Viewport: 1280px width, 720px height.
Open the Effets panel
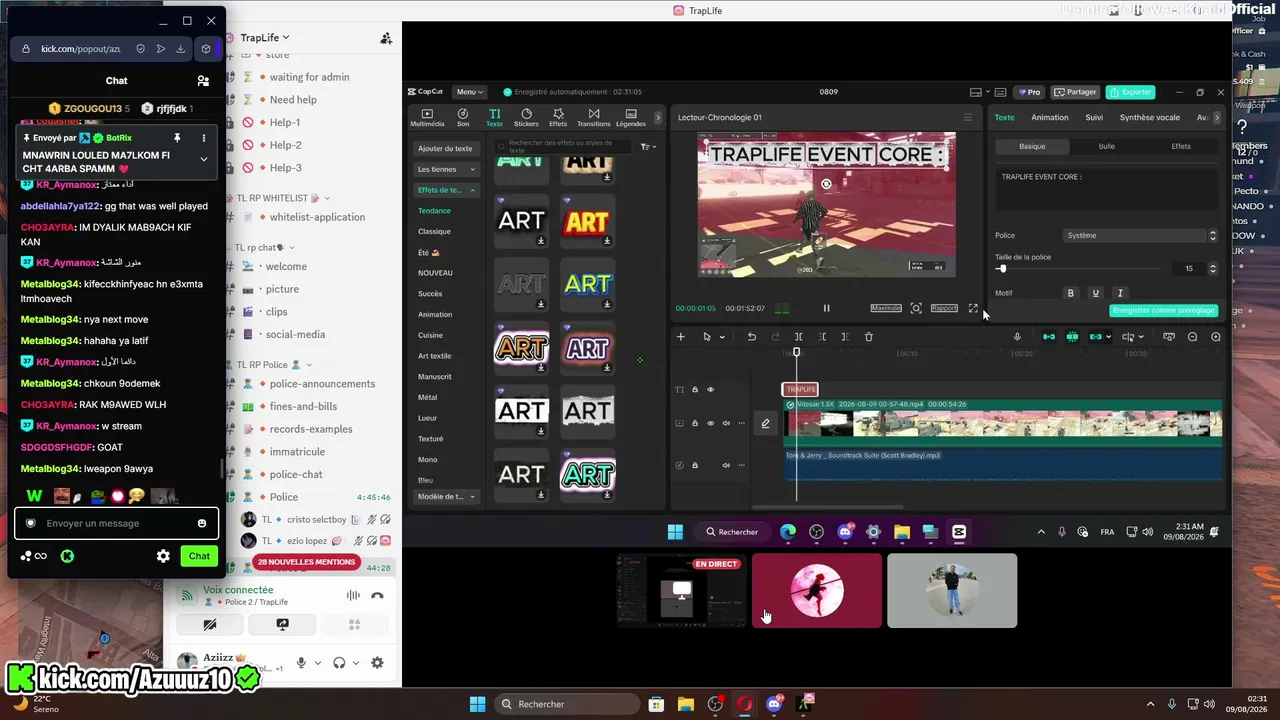[x=558, y=117]
